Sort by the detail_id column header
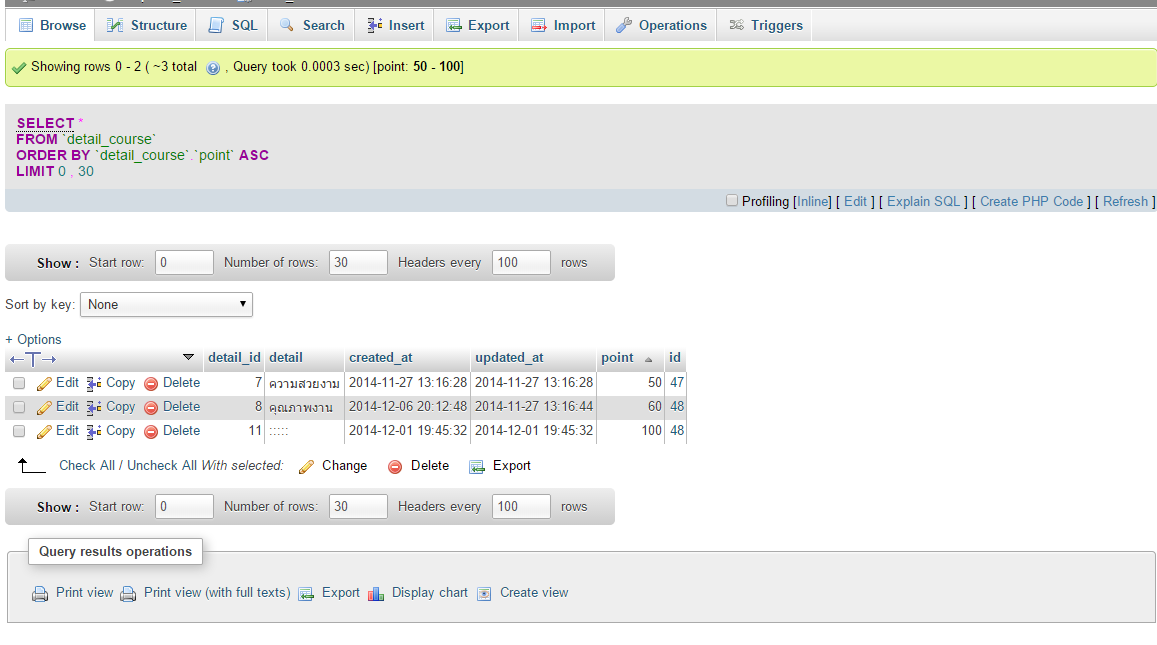This screenshot has width=1157, height=645. coord(234,357)
